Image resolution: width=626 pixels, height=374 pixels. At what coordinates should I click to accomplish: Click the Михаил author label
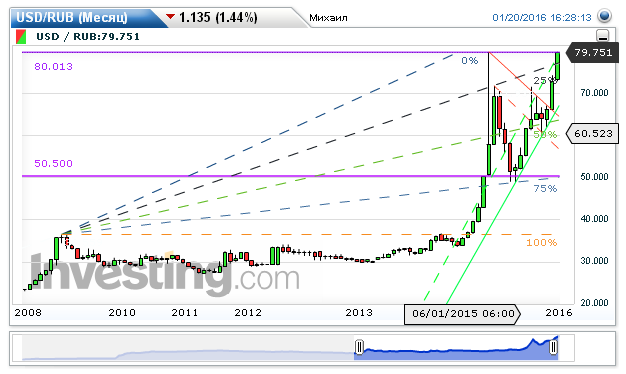click(328, 18)
